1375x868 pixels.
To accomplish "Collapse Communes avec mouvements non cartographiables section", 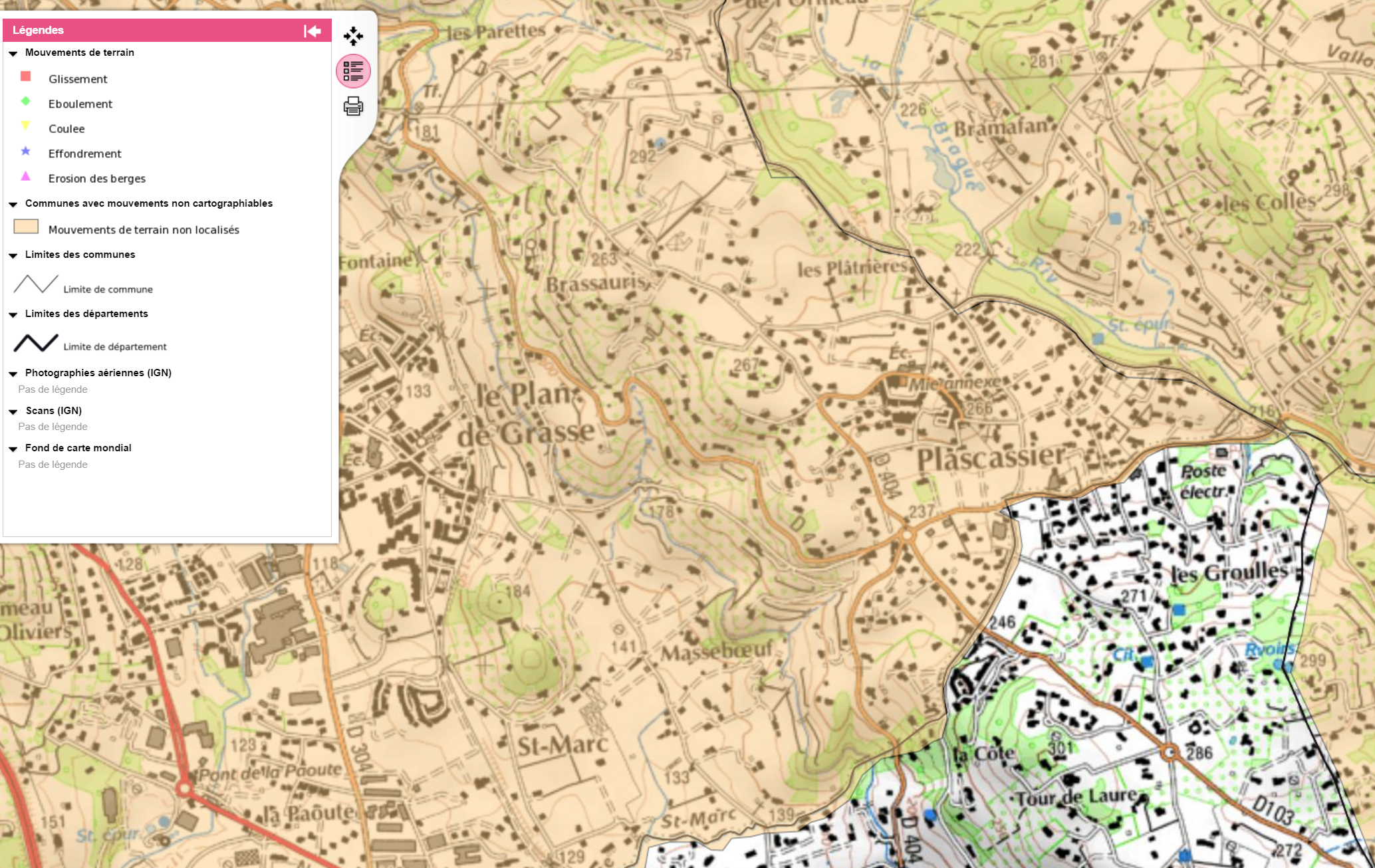I will tap(13, 204).
